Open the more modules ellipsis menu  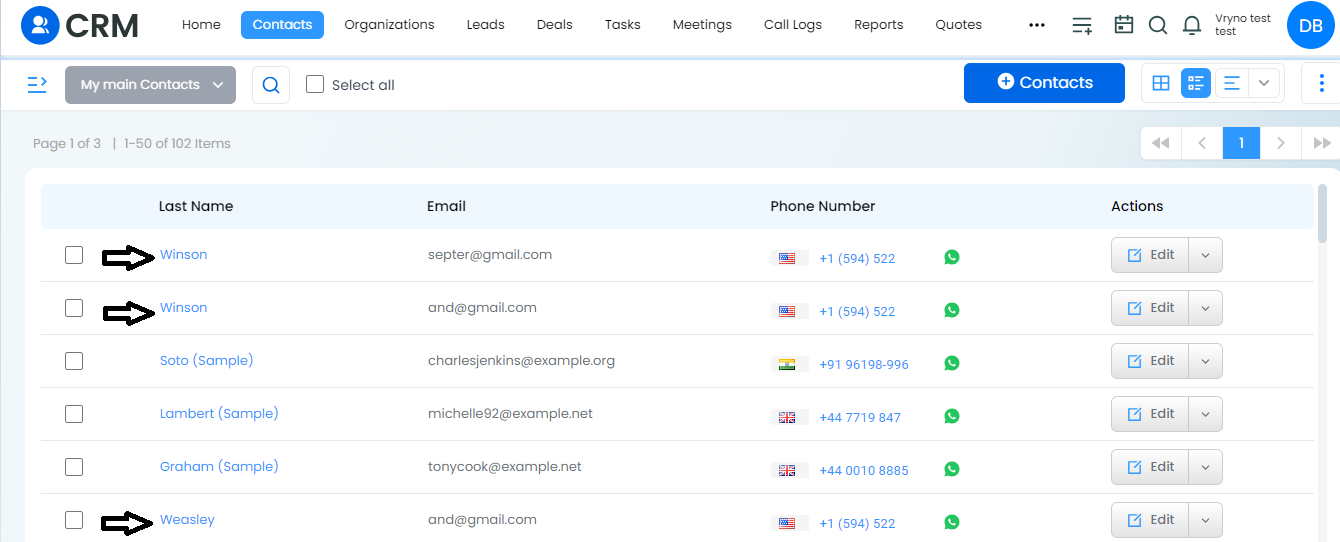point(1036,25)
